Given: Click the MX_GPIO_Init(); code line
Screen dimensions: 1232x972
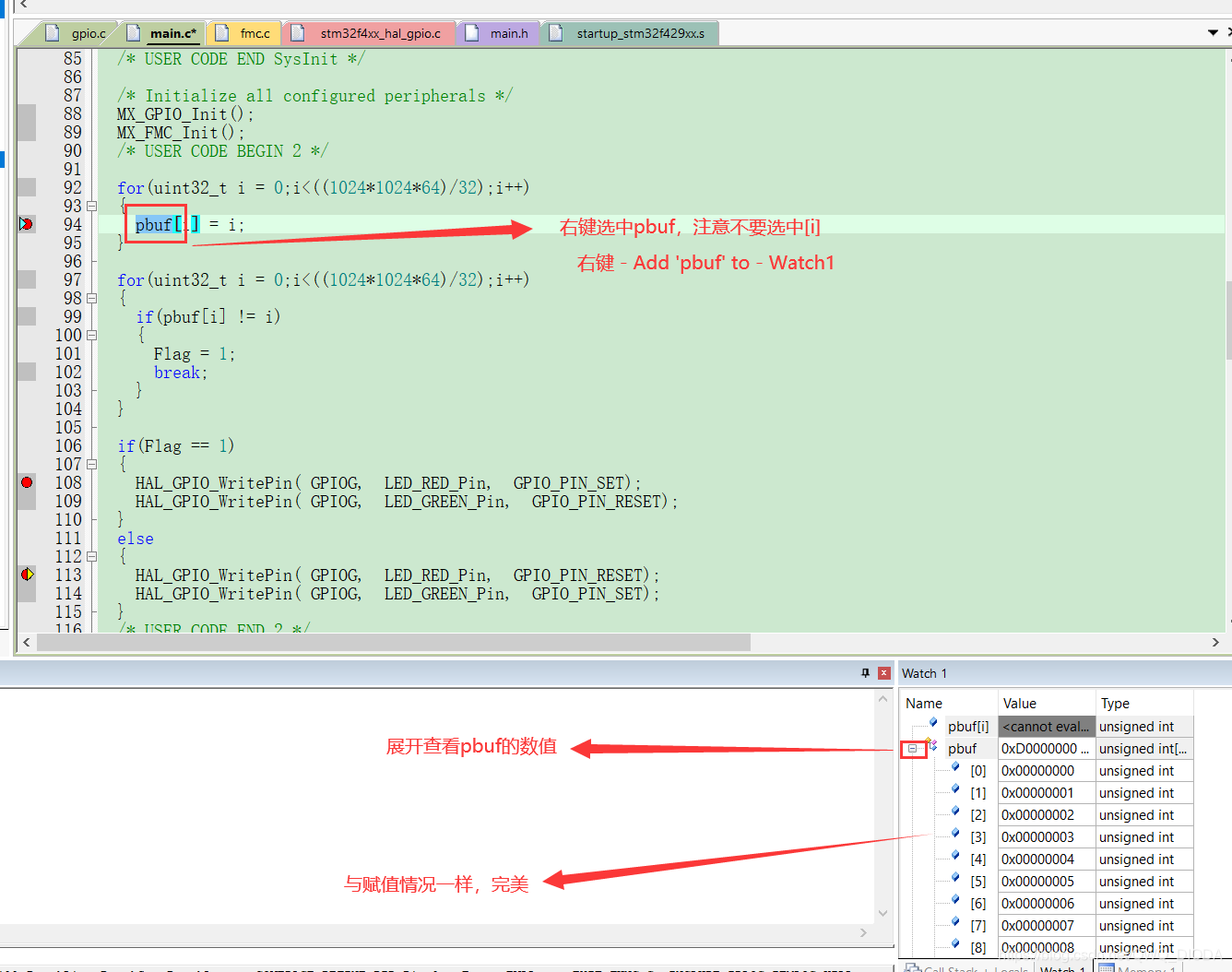Looking at the screenshot, I should click(185, 114).
